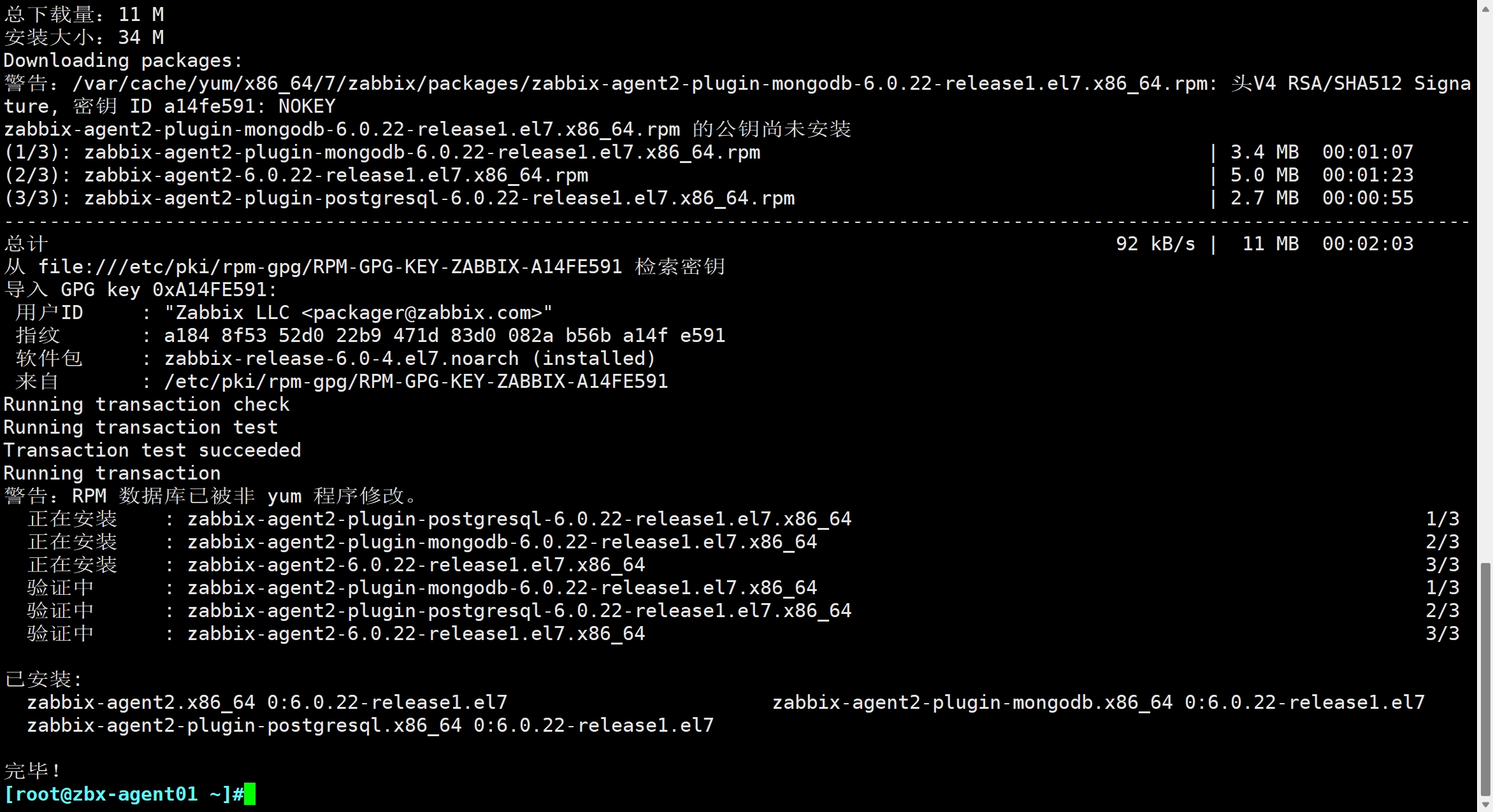Click the "已安装:" installed heading
Screen dimensions: 1493x812
coord(43,680)
